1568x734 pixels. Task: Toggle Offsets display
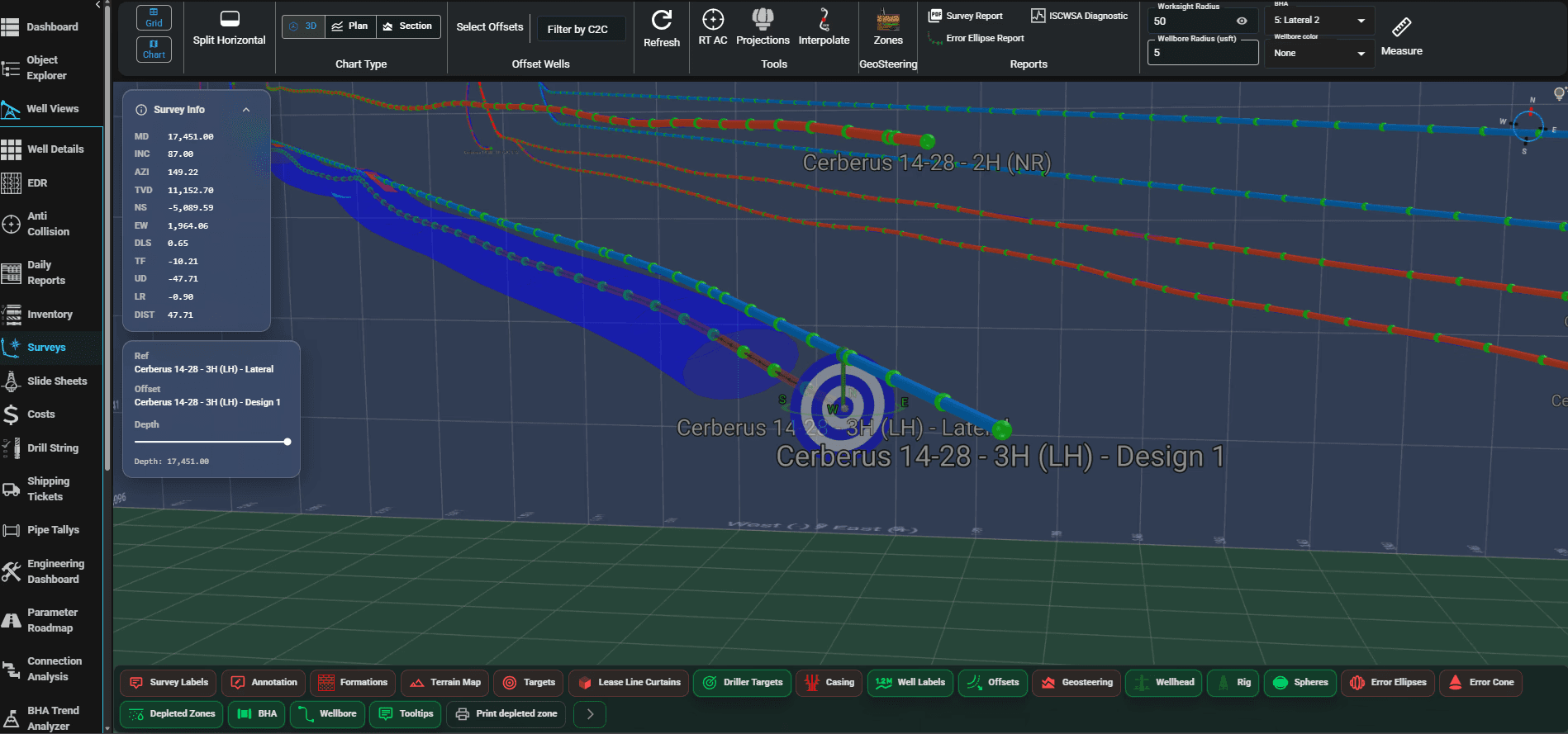pos(992,683)
